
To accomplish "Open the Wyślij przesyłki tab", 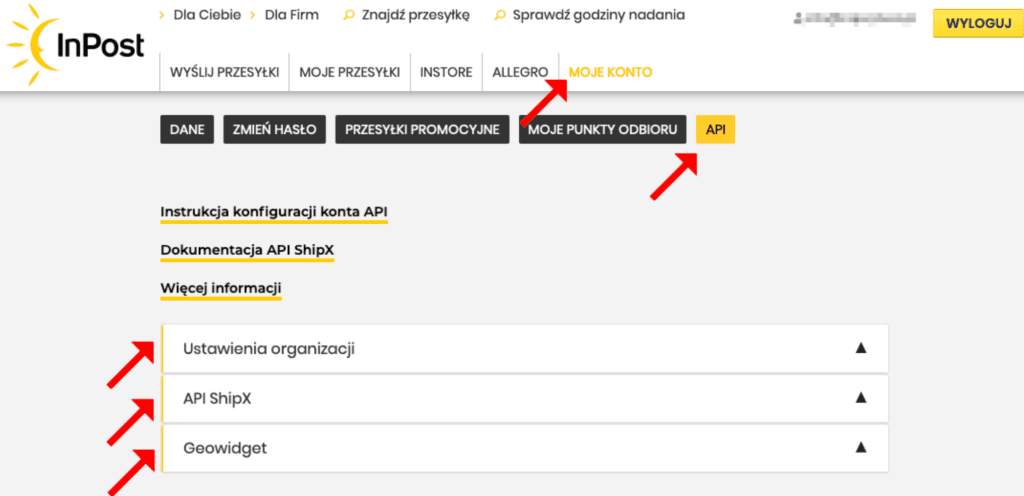I will (225, 72).
